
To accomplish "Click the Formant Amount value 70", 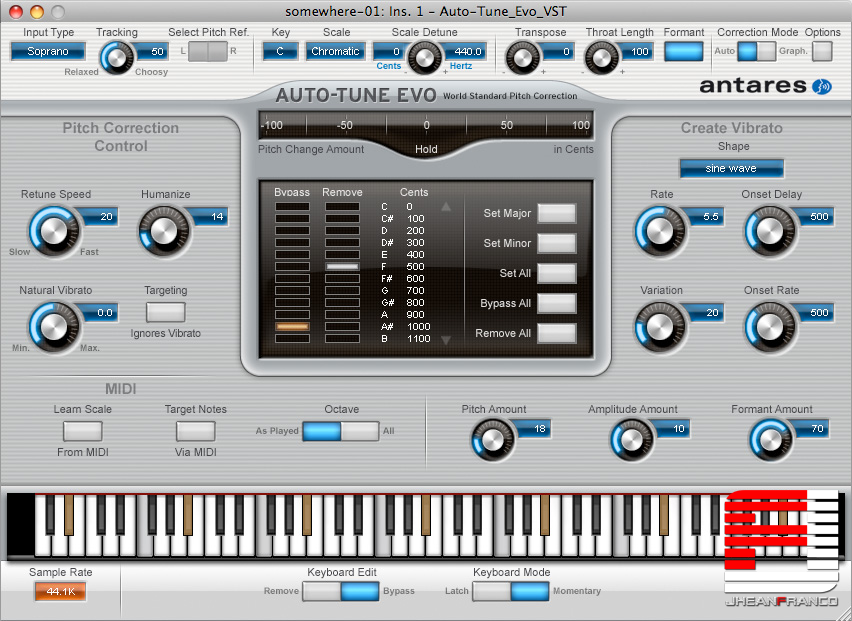I will 812,429.
